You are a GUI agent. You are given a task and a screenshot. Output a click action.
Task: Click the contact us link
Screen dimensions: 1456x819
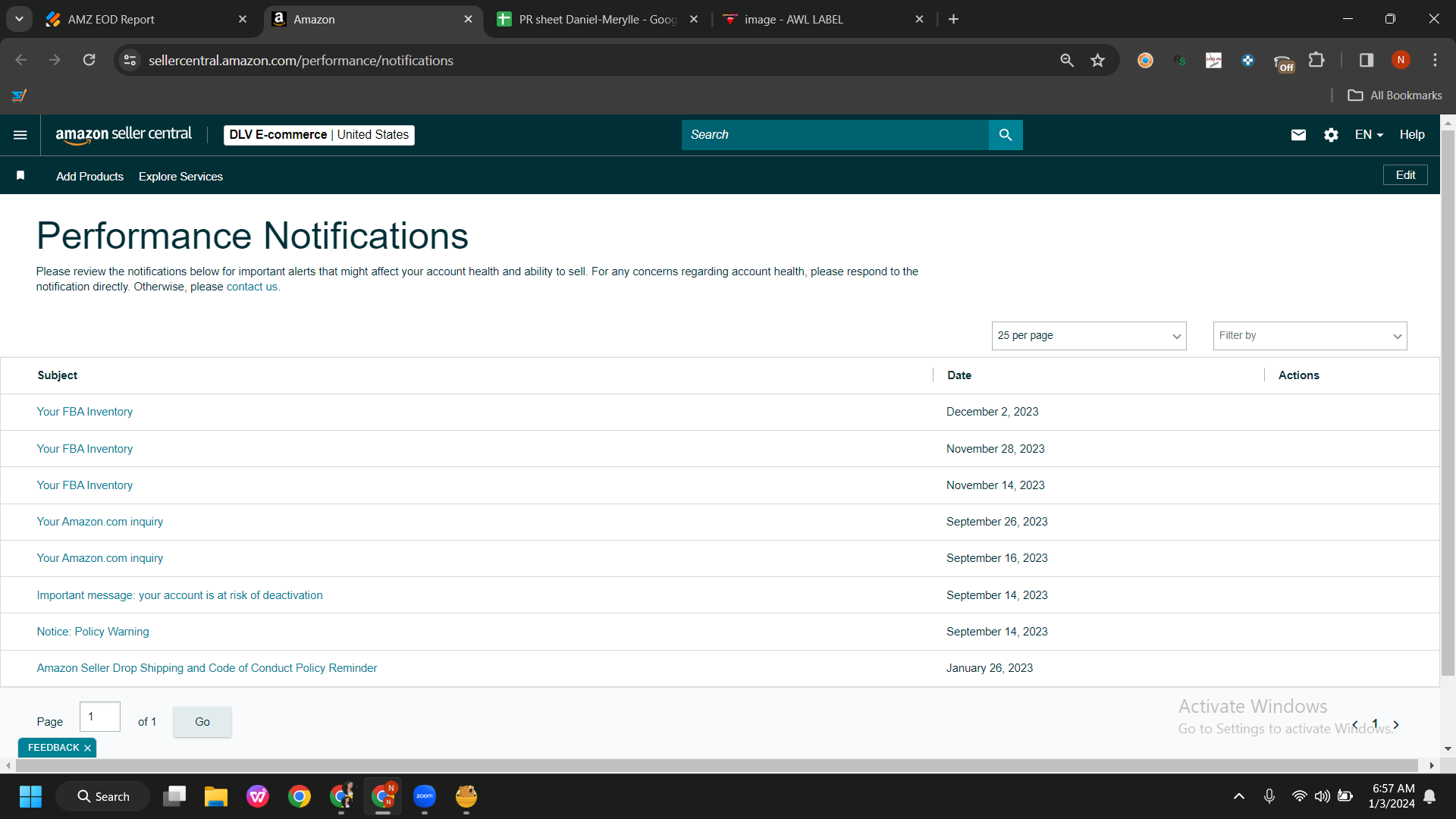coord(253,287)
